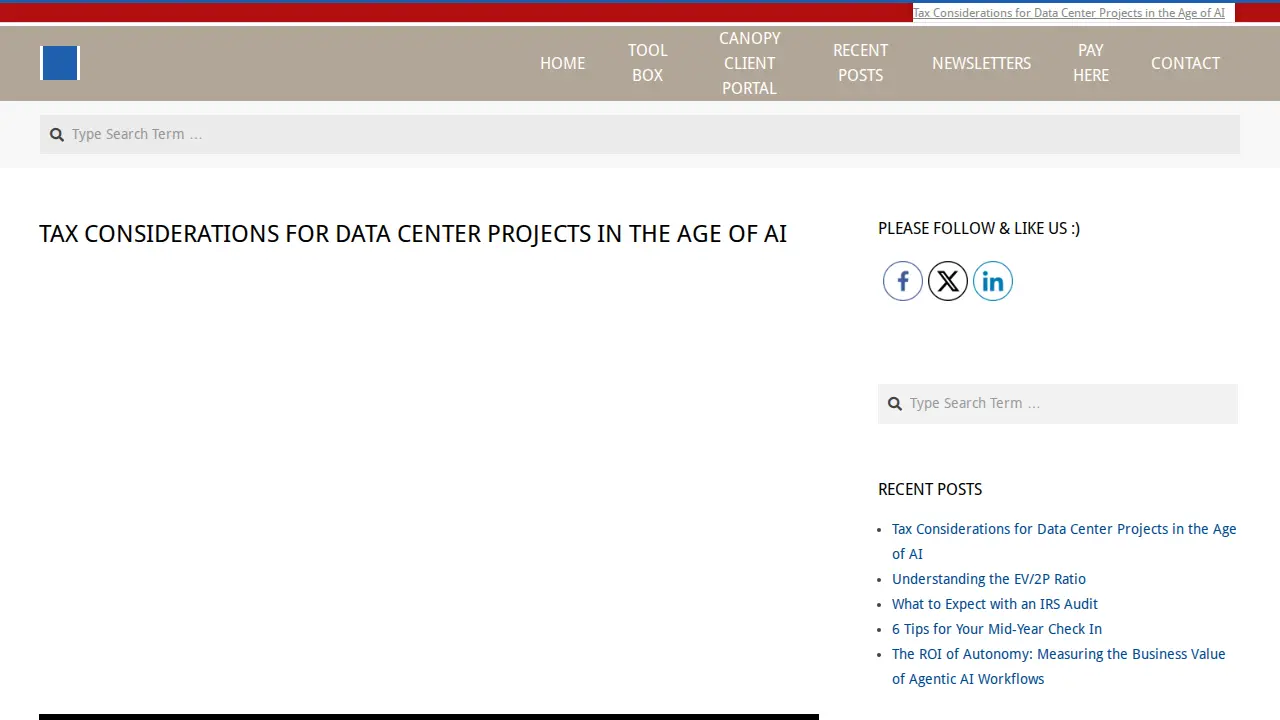
Task: Go to the Home menu item
Action: coord(562,63)
